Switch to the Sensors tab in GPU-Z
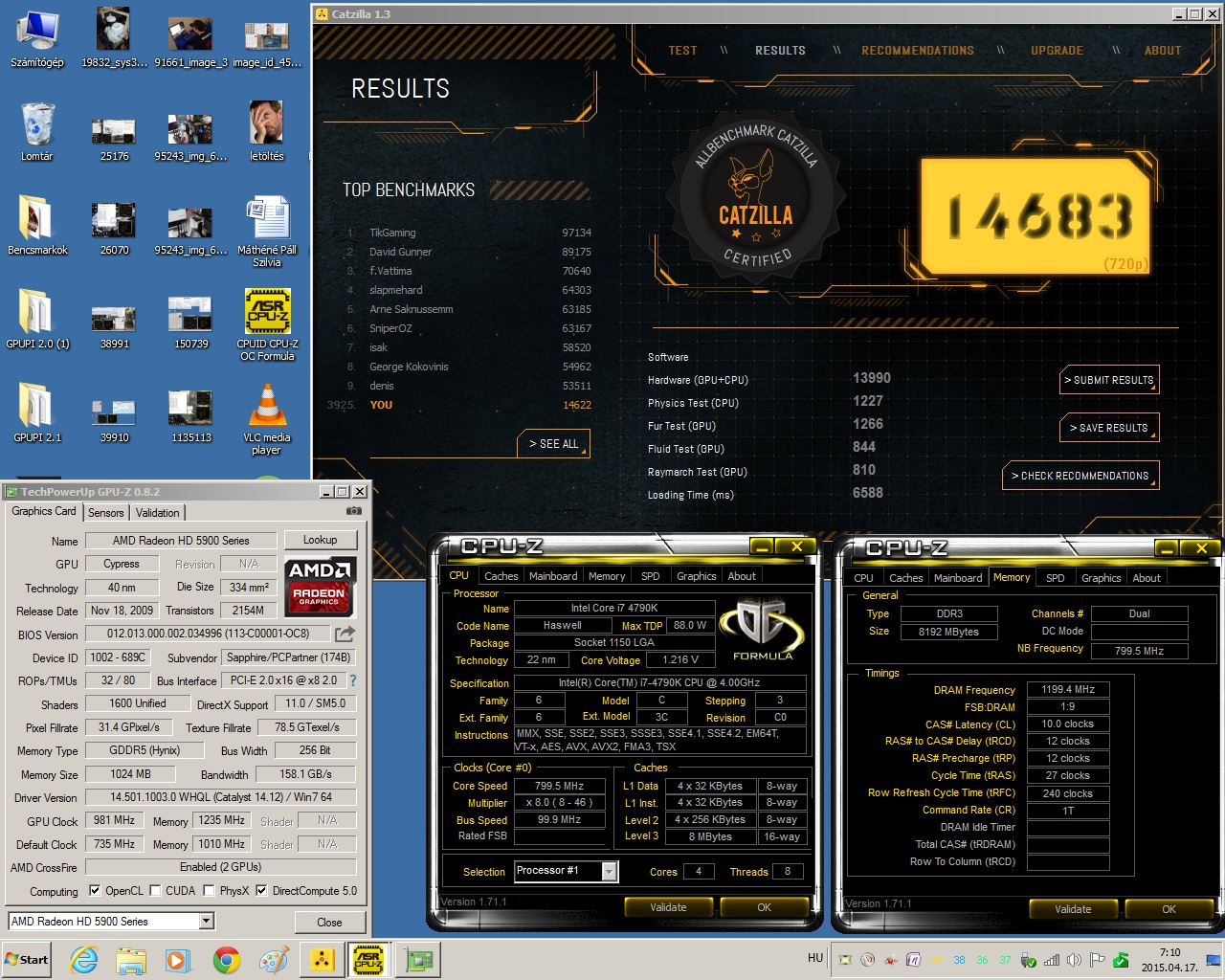This screenshot has height=980, width=1225. pyautogui.click(x=106, y=513)
